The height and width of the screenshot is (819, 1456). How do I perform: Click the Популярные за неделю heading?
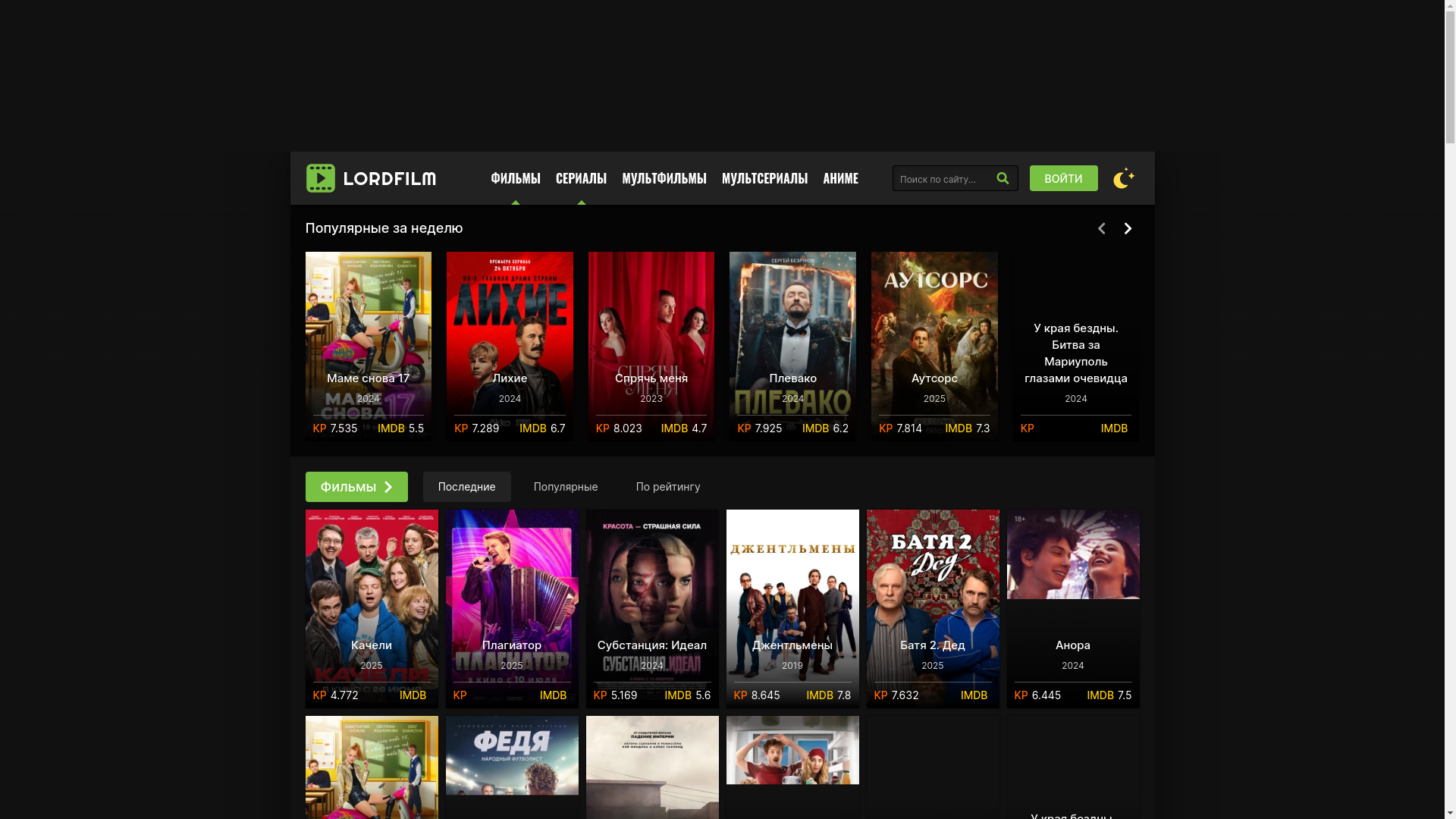pyautogui.click(x=384, y=228)
